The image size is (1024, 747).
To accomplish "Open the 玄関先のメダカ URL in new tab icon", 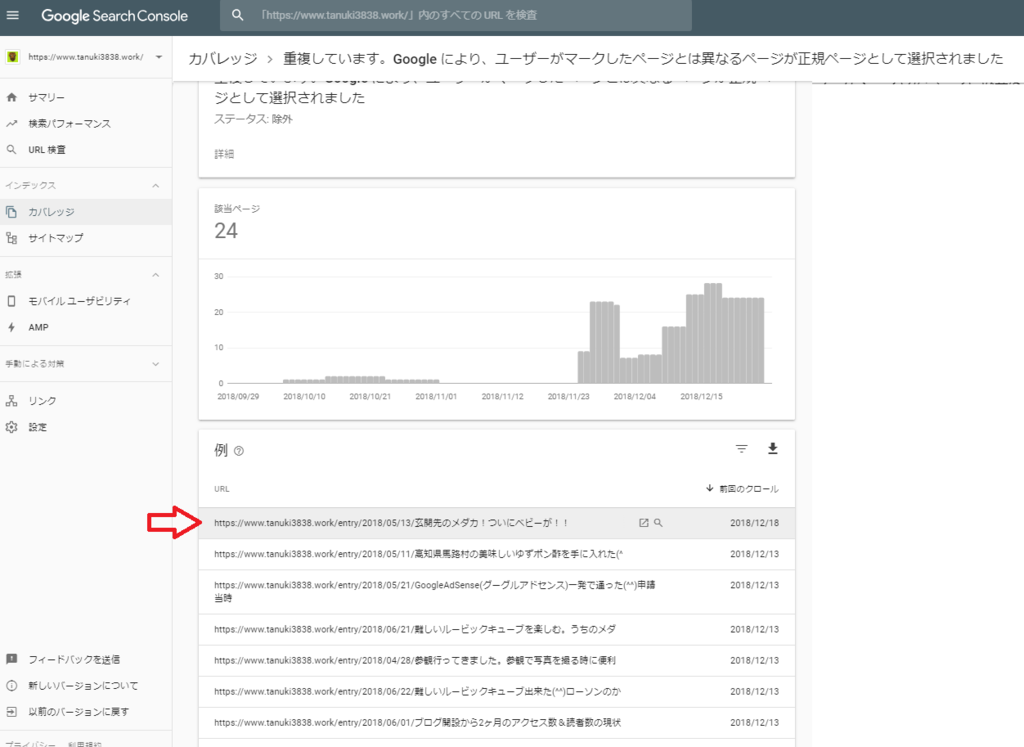I will pyautogui.click(x=643, y=523).
